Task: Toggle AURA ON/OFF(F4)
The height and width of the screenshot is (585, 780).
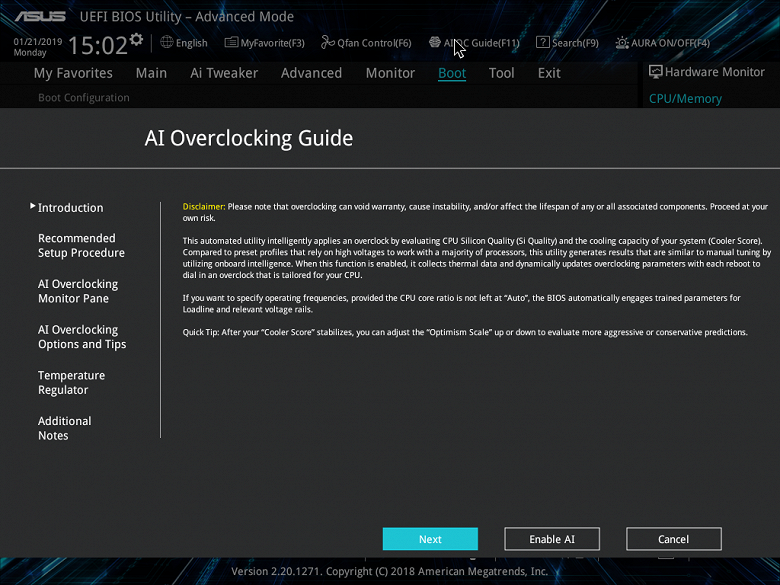Action: (670, 43)
